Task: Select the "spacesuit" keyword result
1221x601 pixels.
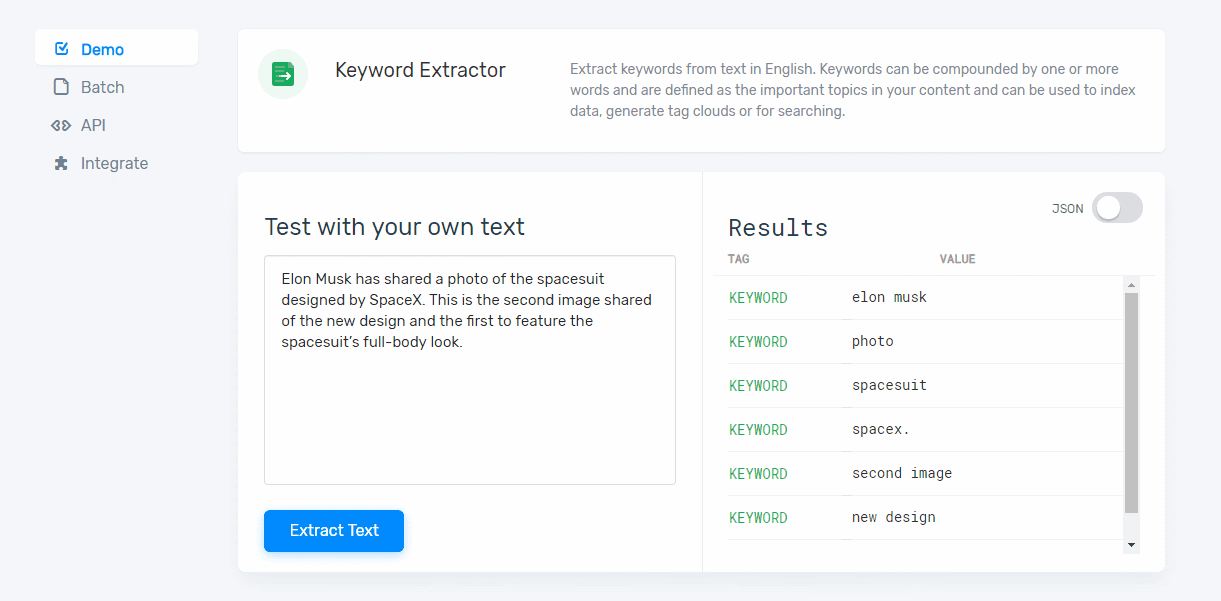Action: (889, 386)
